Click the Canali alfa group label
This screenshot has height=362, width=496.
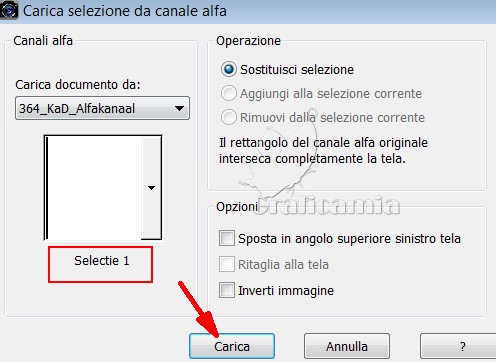[43, 41]
